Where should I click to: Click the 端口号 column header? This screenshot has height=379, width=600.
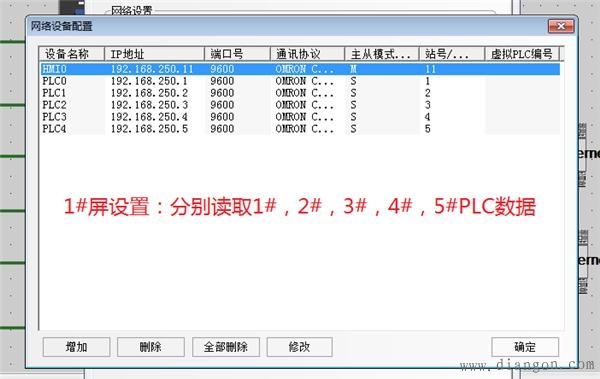coord(238,54)
